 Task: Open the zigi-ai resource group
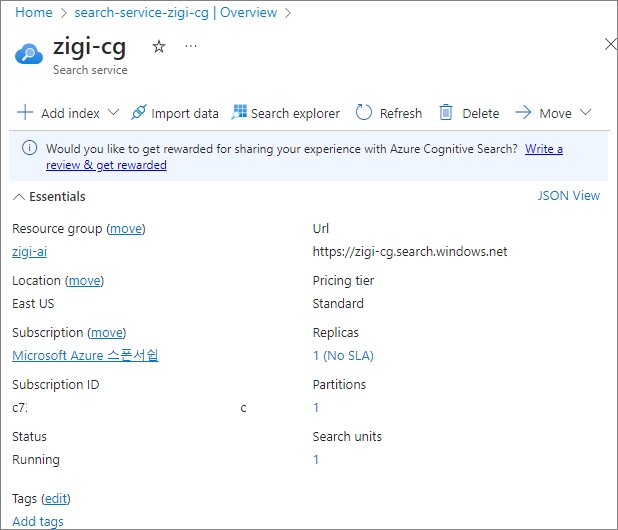click(x=30, y=251)
